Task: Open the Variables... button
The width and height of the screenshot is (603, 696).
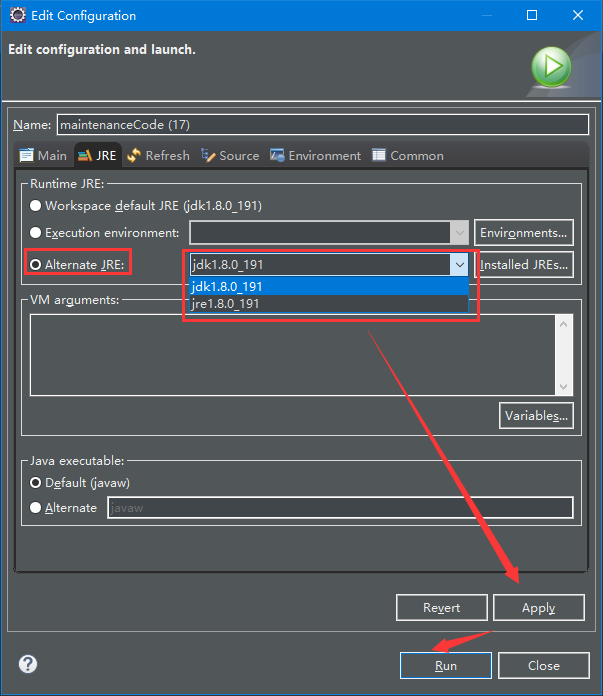Action: pyautogui.click(x=536, y=415)
